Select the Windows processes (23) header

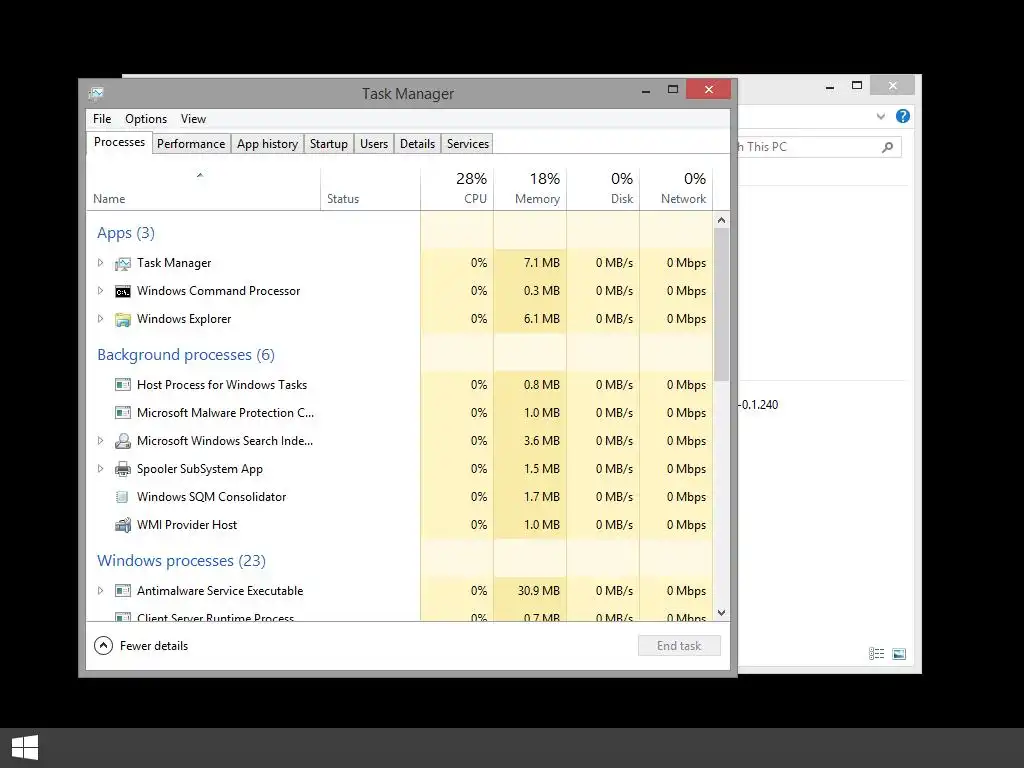click(182, 561)
